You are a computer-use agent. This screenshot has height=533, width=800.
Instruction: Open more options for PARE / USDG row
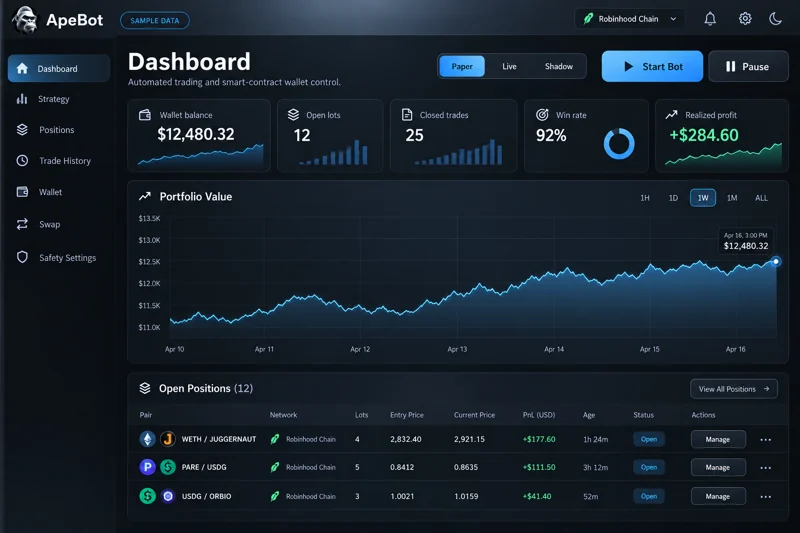(765, 468)
